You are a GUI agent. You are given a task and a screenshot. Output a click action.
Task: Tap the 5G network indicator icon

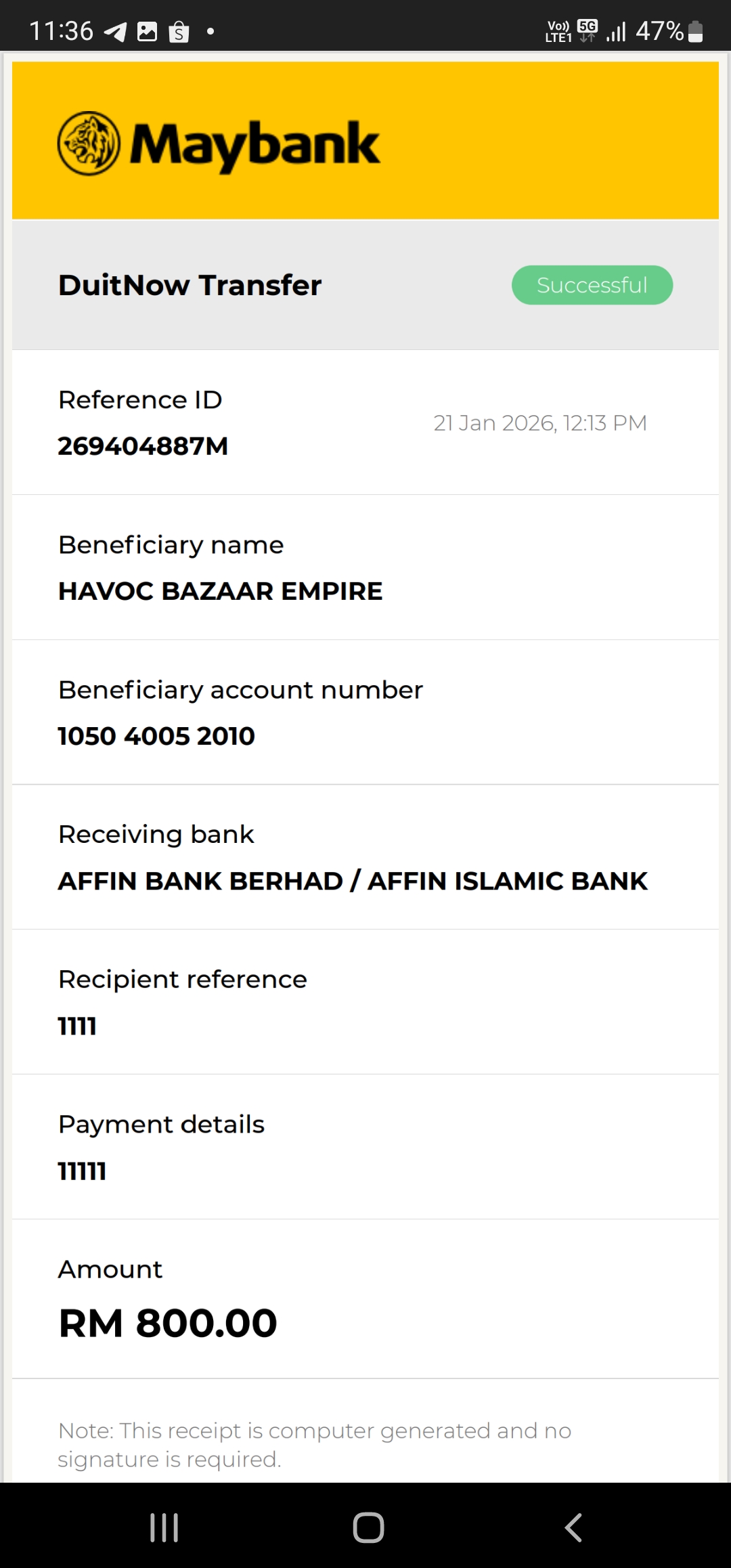coord(588,30)
